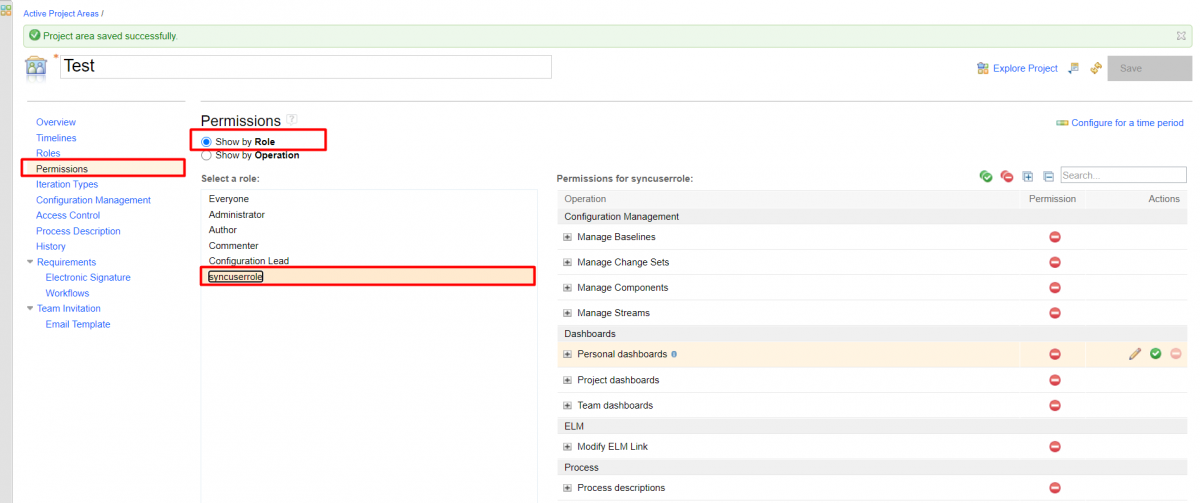Open the Roles page in sidebar

48,153
